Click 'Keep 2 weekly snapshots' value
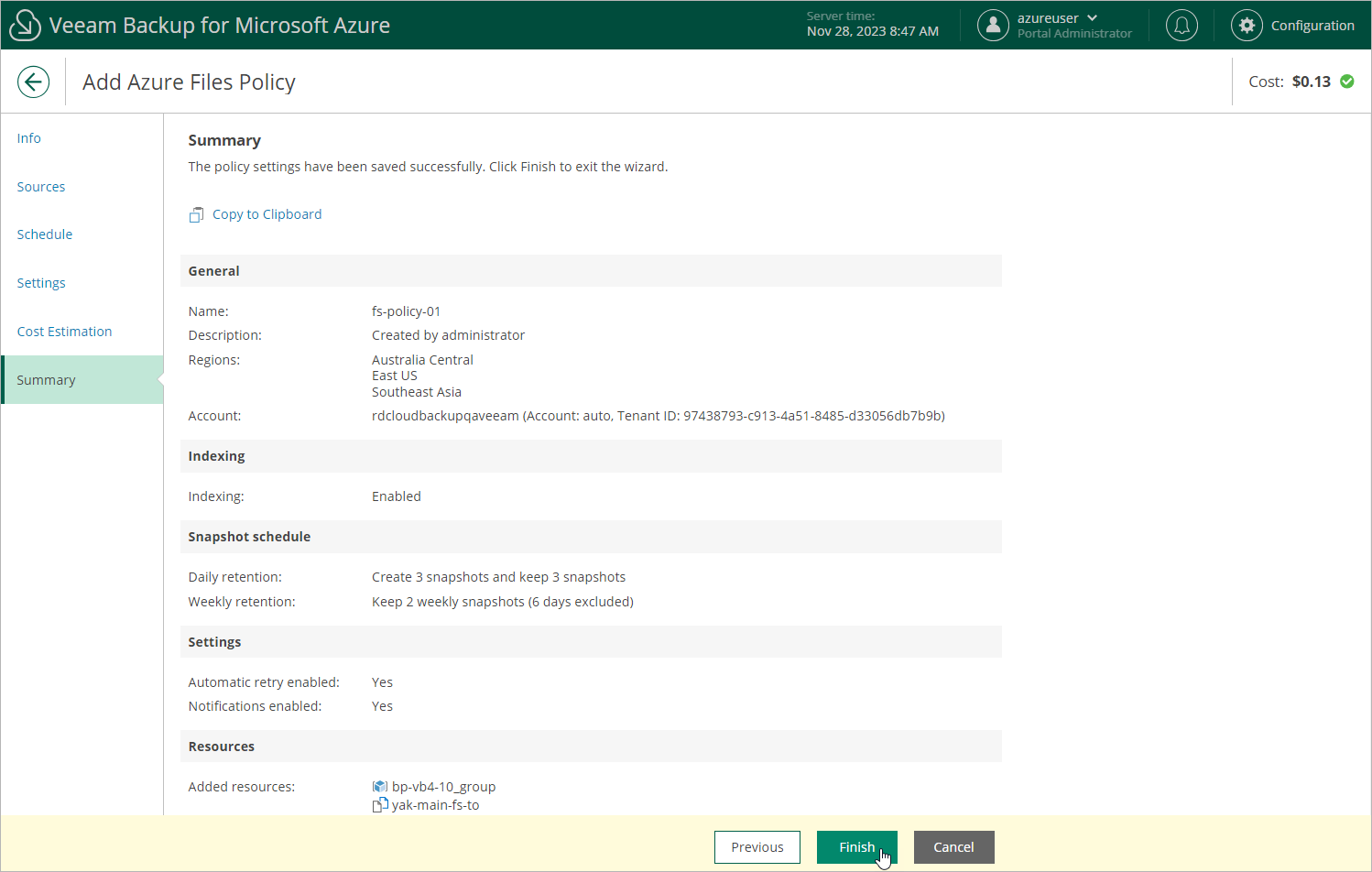Screen dimensions: 1372x872 (x=503, y=602)
